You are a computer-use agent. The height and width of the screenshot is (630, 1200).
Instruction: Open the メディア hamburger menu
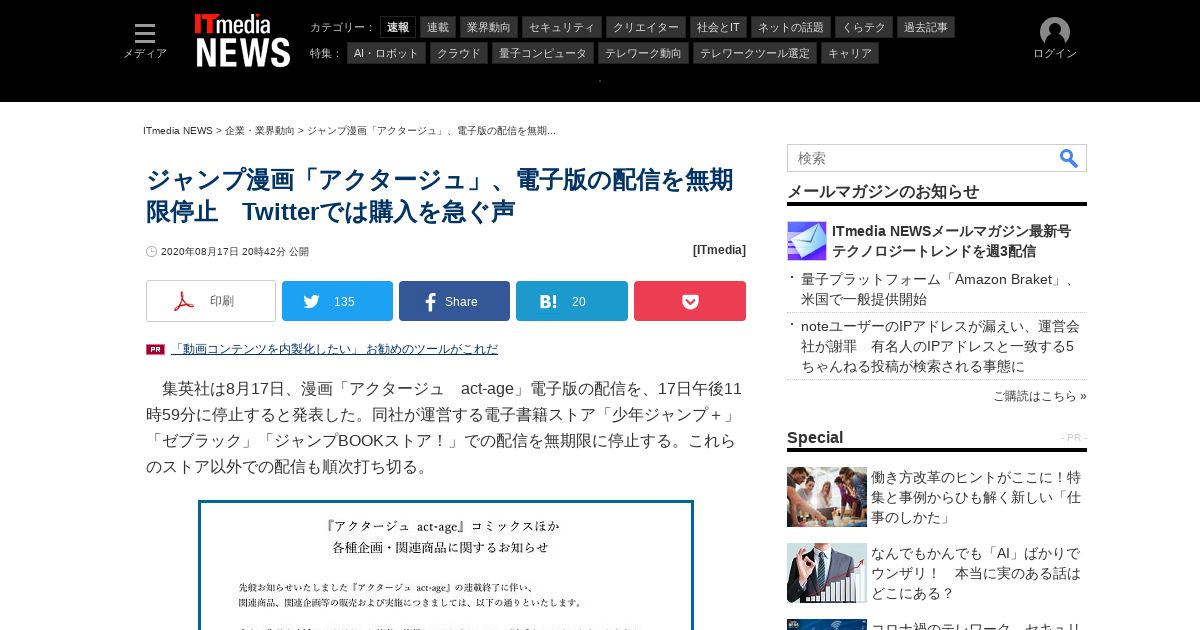point(145,41)
